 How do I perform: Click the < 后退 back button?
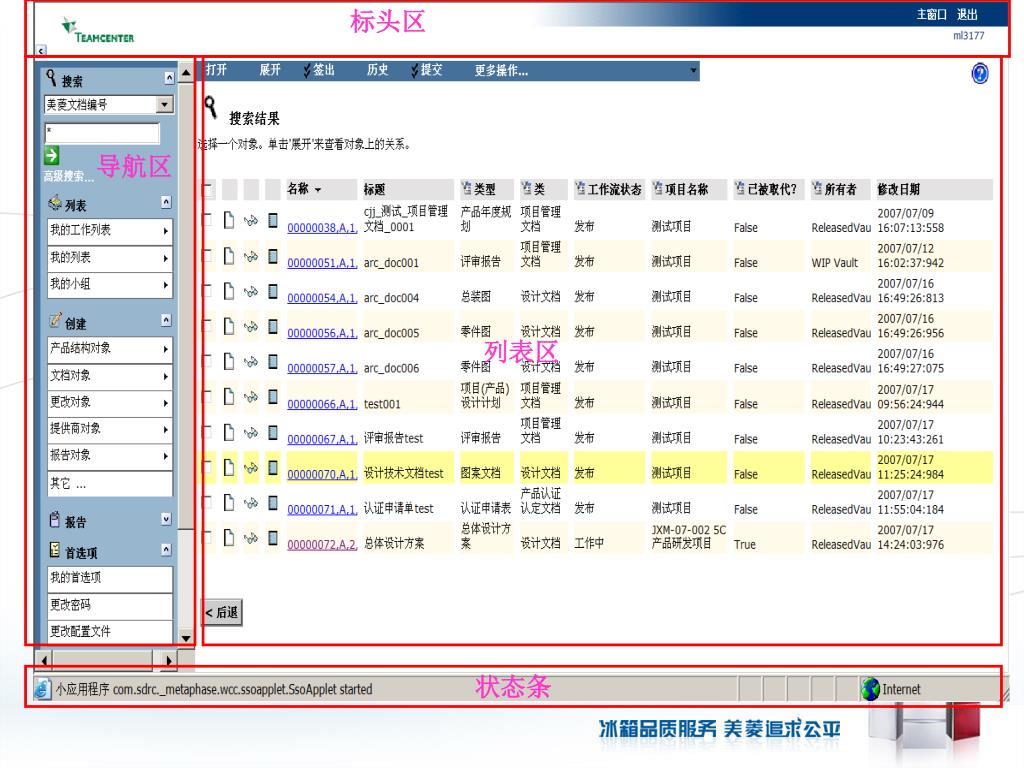pyautogui.click(x=222, y=613)
